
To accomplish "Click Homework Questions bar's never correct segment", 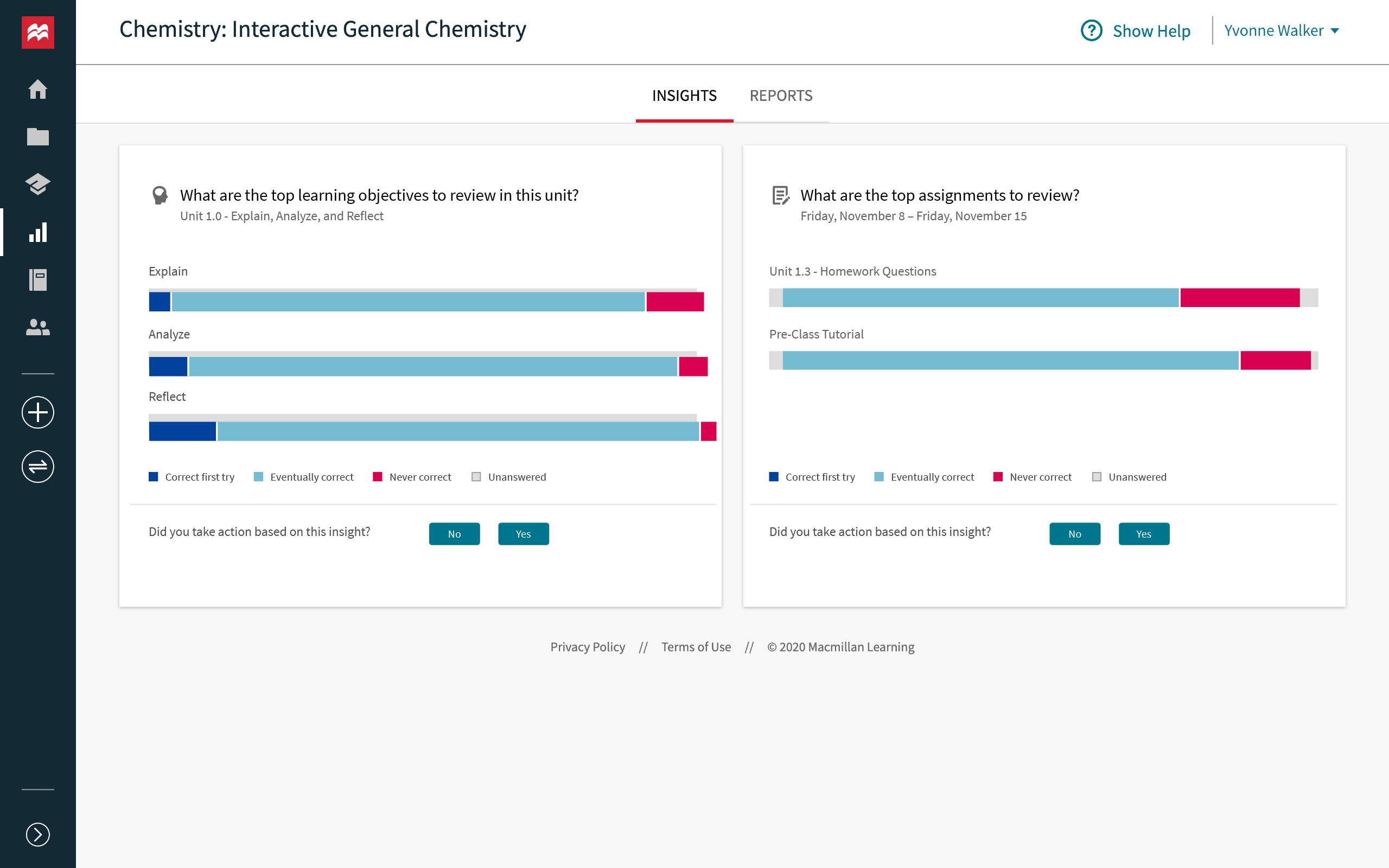I will (1240, 297).
